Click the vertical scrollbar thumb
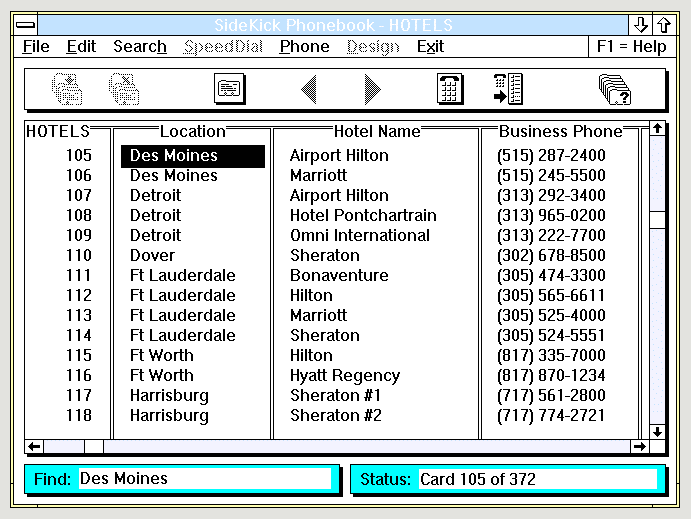Screen dimensions: 691x519 tap(658, 219)
